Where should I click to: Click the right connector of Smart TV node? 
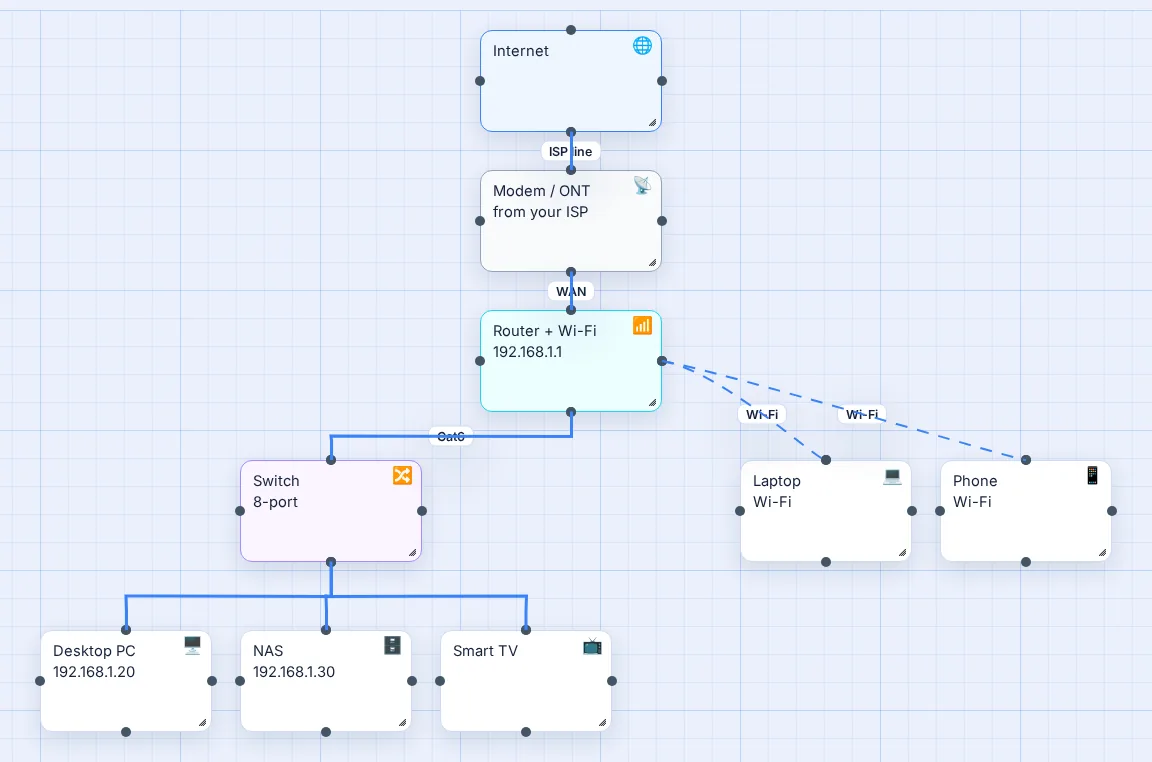tap(612, 681)
